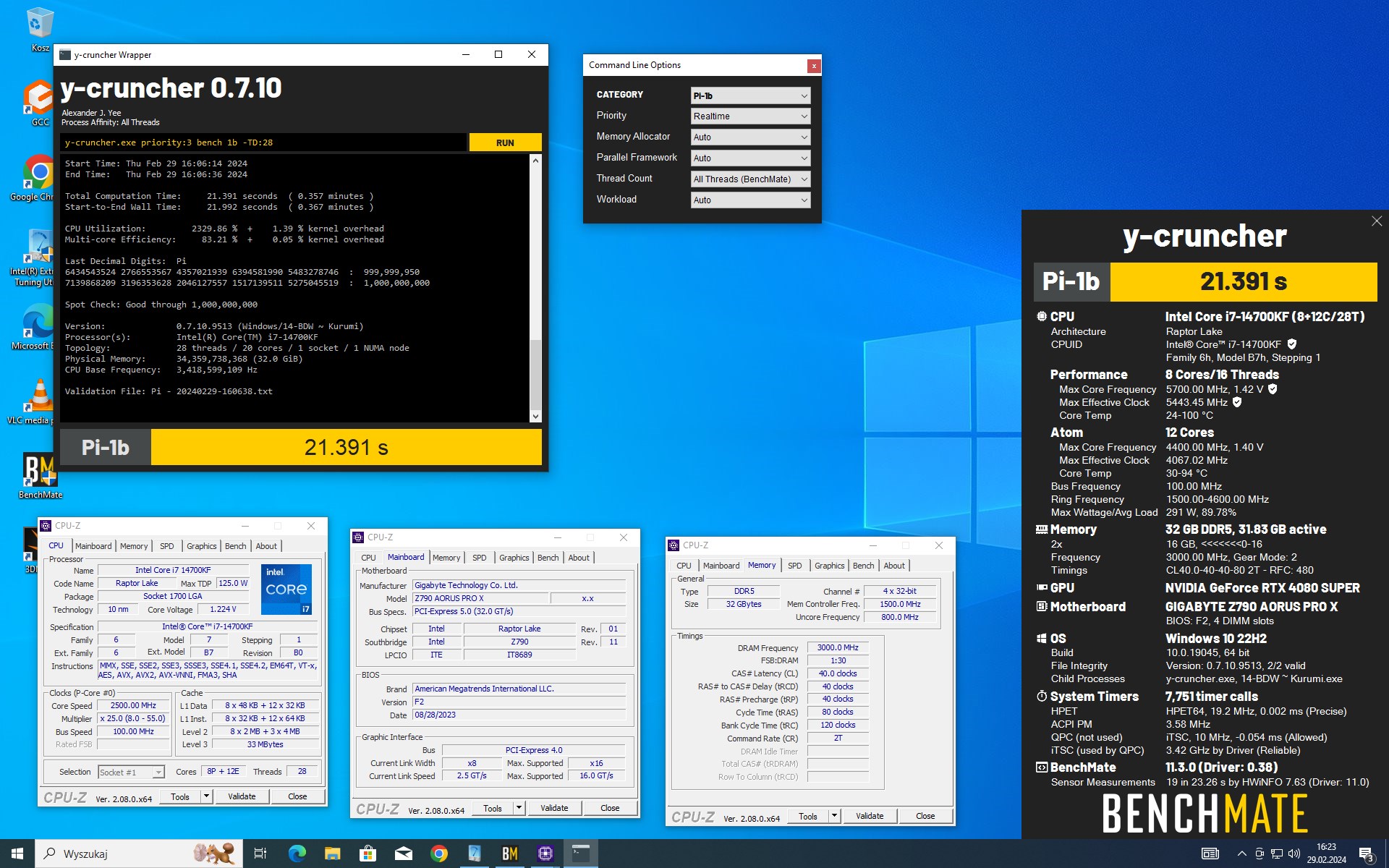Open Intel Extreme Tuning Utility desktop icon
Image resolution: width=1389 pixels, height=868 pixels.
39,257
